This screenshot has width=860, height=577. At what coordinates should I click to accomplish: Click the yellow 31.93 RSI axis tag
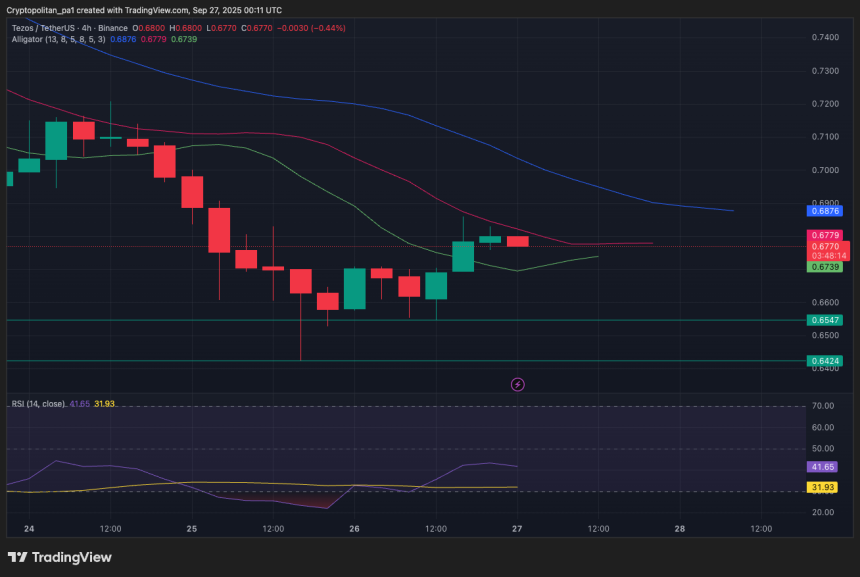click(x=824, y=487)
